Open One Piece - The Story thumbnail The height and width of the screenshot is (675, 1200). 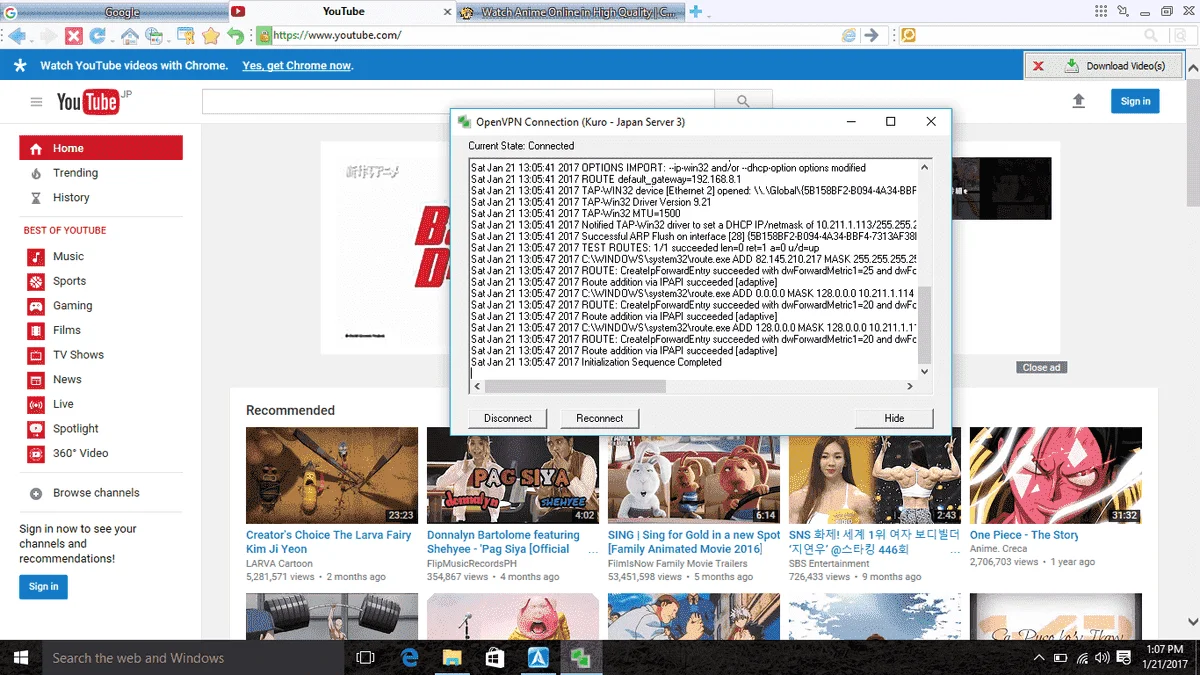pyautogui.click(x=1056, y=475)
